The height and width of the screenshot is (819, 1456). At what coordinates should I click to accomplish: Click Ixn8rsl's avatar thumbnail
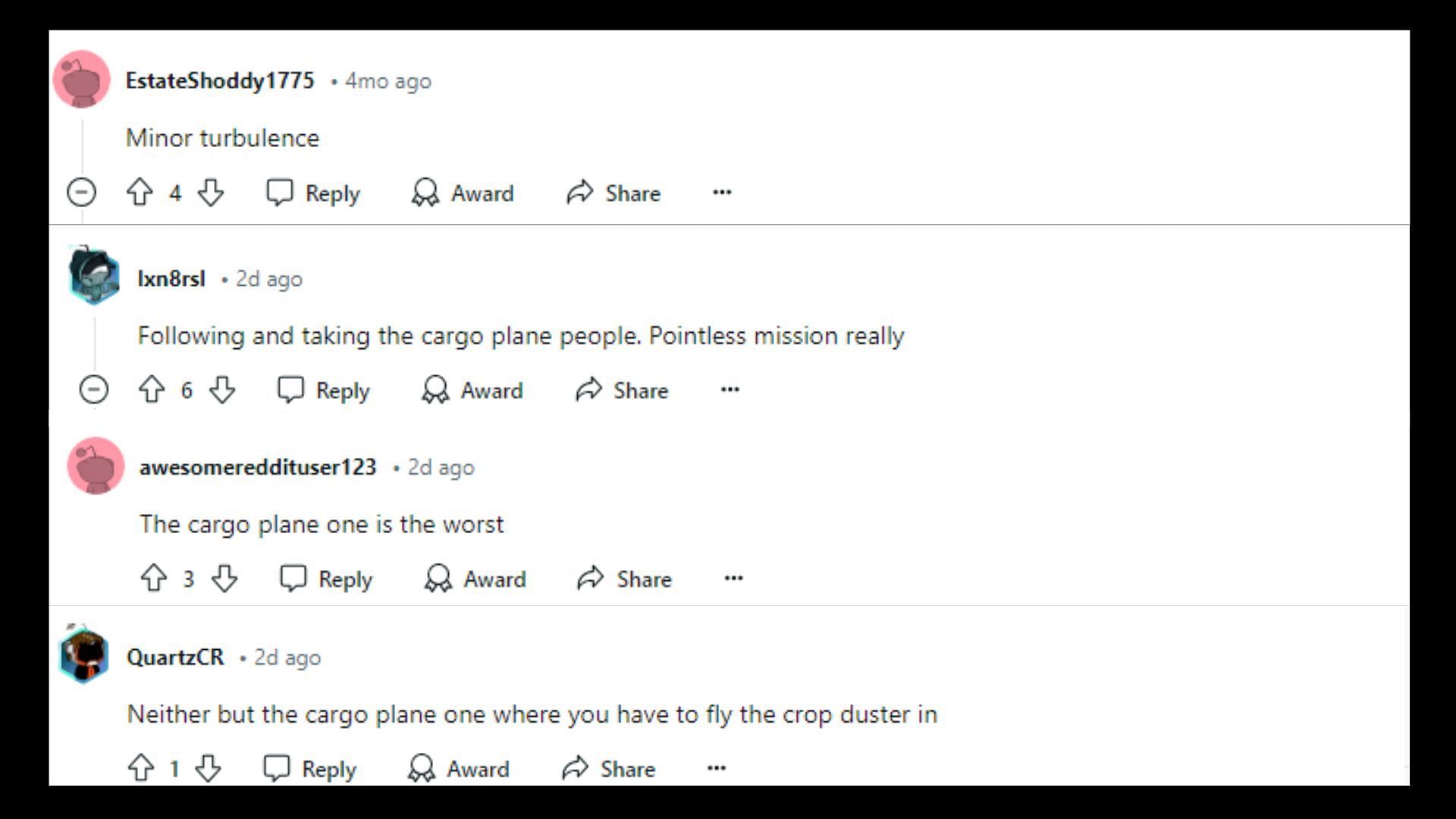pyautogui.click(x=94, y=276)
